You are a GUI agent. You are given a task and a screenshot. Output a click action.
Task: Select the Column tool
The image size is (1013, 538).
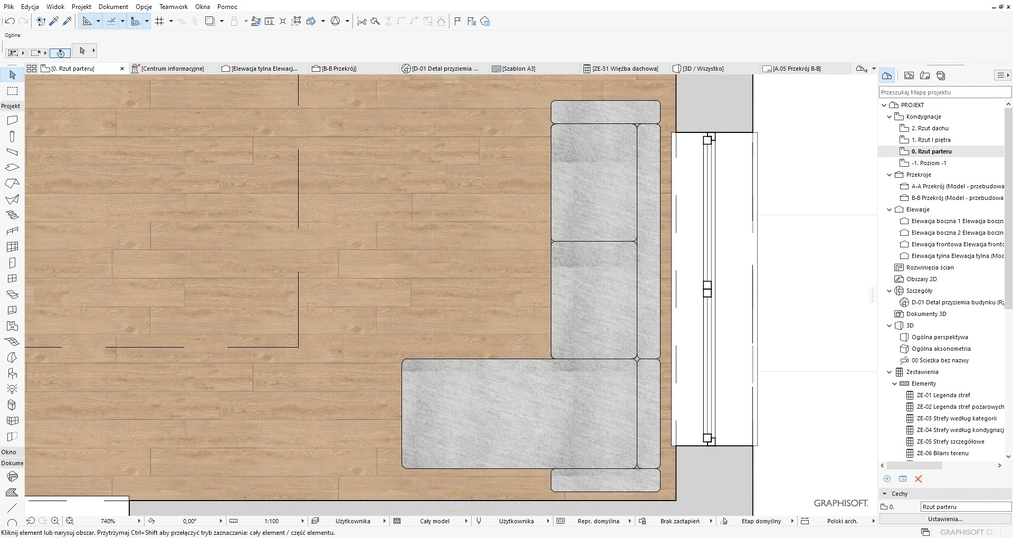(x=12, y=136)
